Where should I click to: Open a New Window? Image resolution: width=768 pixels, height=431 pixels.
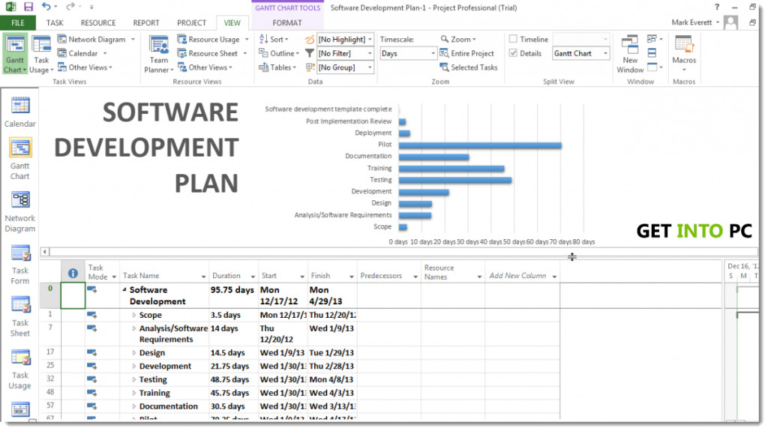(630, 54)
